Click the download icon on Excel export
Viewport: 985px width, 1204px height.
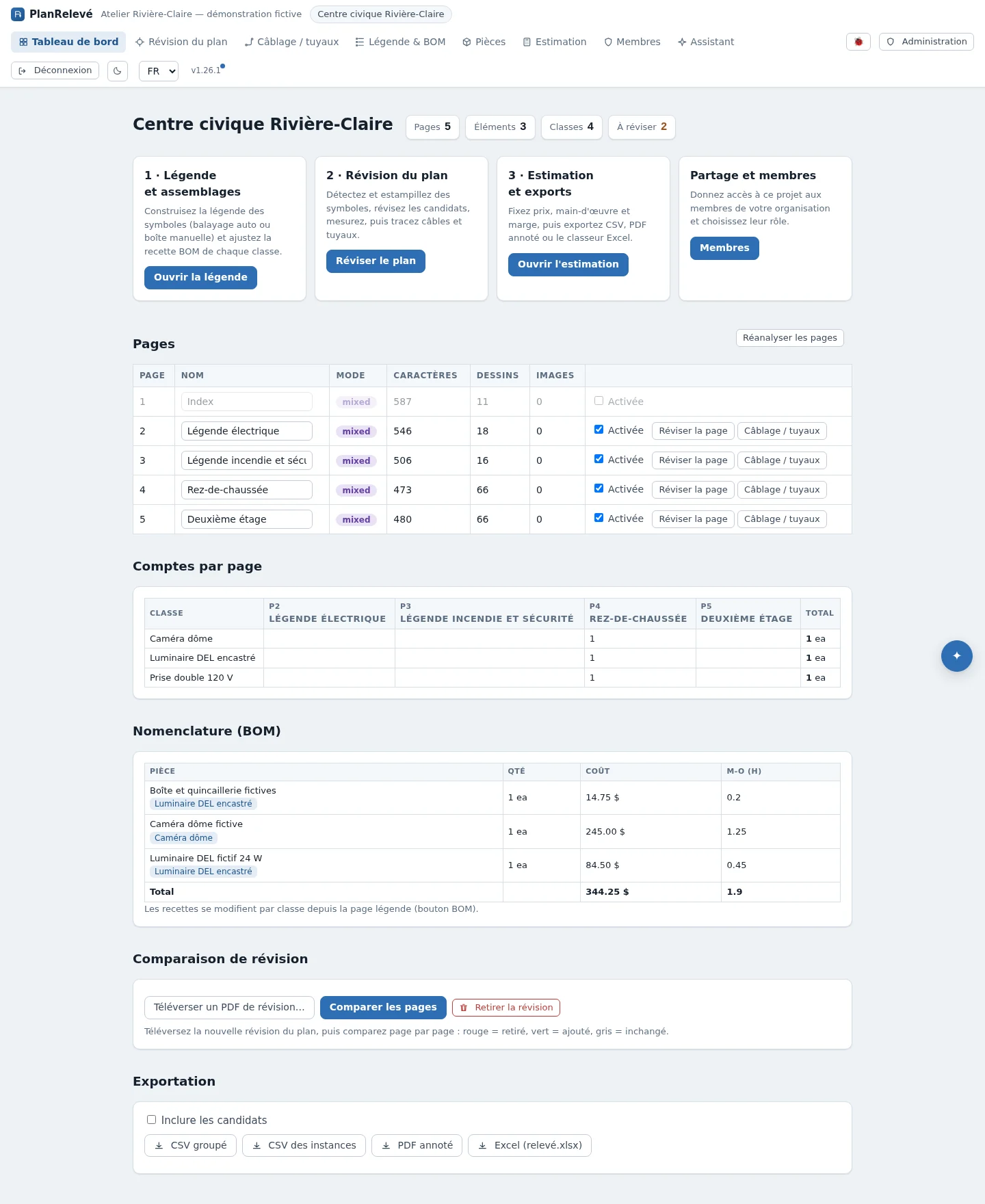click(482, 1146)
